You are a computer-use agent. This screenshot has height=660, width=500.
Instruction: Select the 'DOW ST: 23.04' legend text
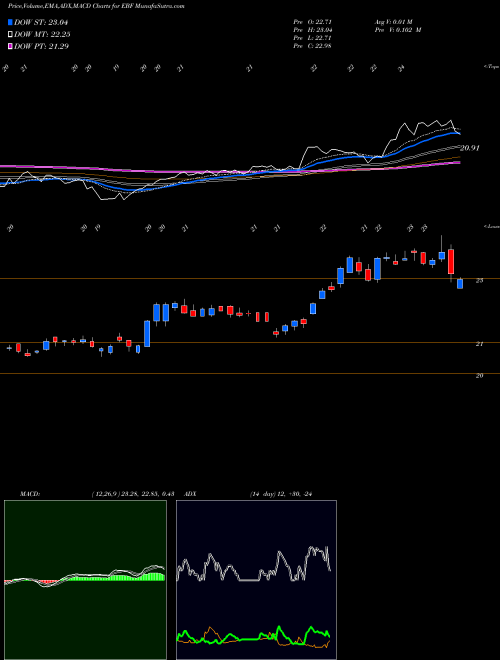point(41,23)
